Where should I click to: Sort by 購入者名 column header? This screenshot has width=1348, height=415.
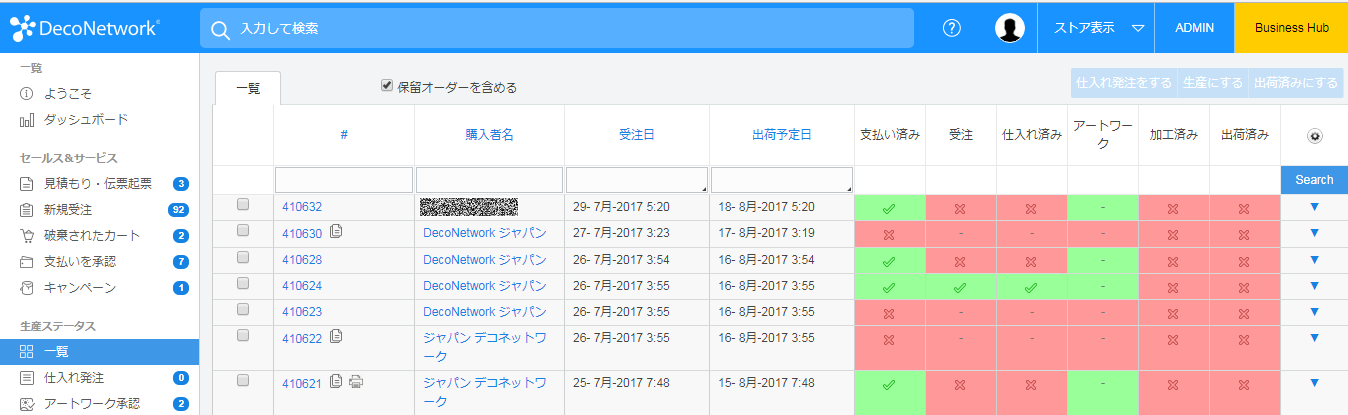click(489, 135)
